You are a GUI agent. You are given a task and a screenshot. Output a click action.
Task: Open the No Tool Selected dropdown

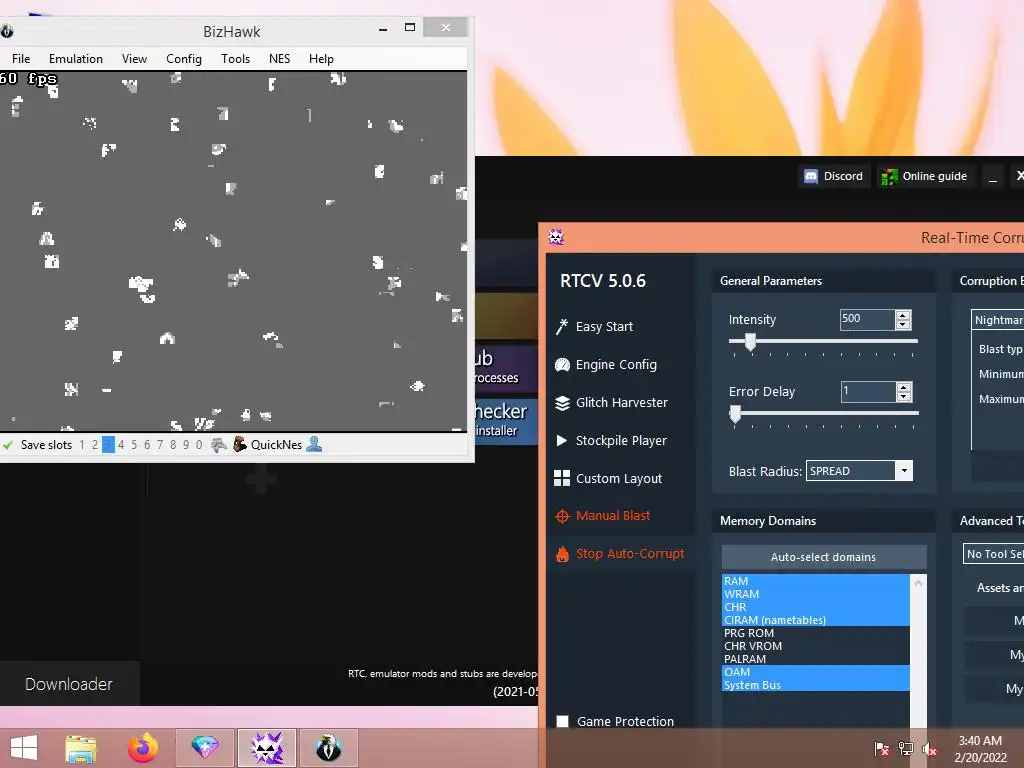coord(993,554)
